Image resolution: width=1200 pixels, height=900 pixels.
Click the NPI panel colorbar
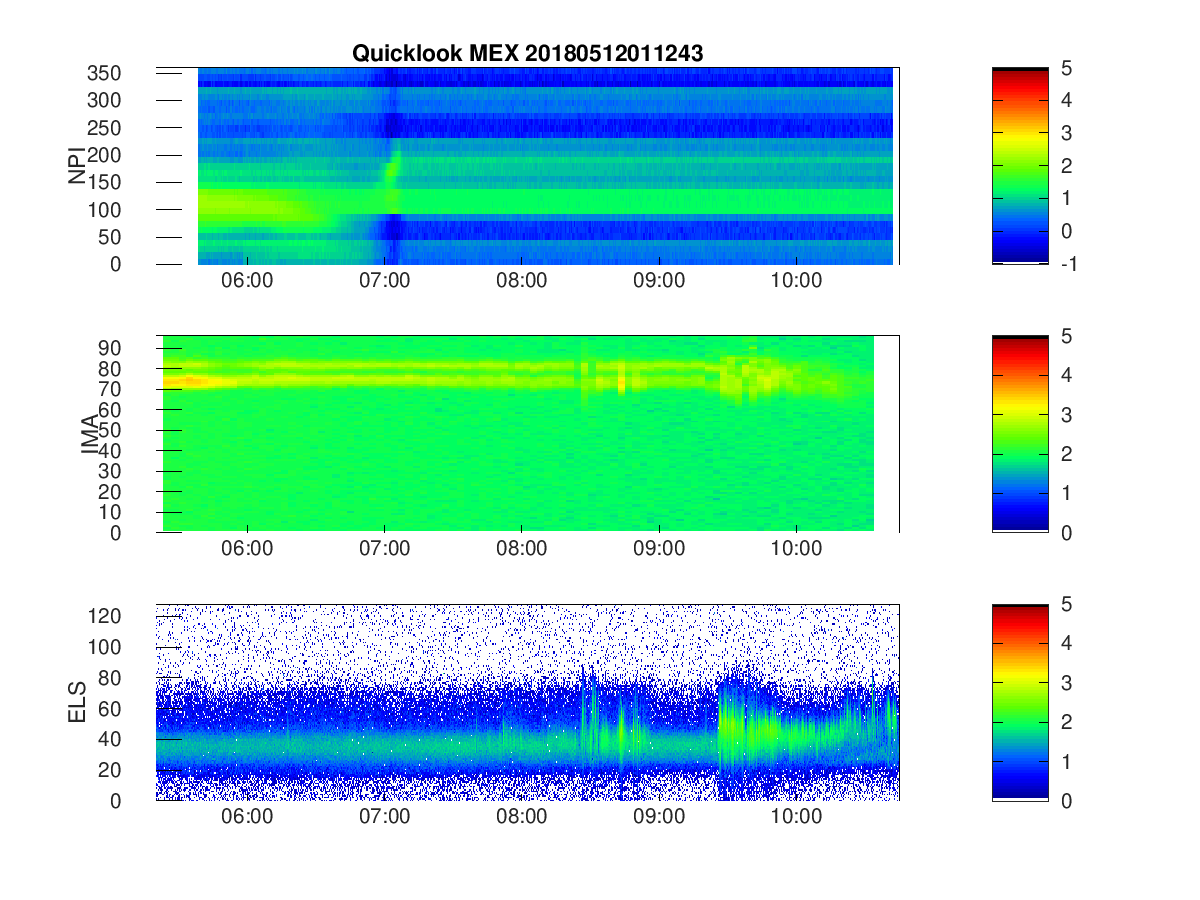click(1020, 166)
